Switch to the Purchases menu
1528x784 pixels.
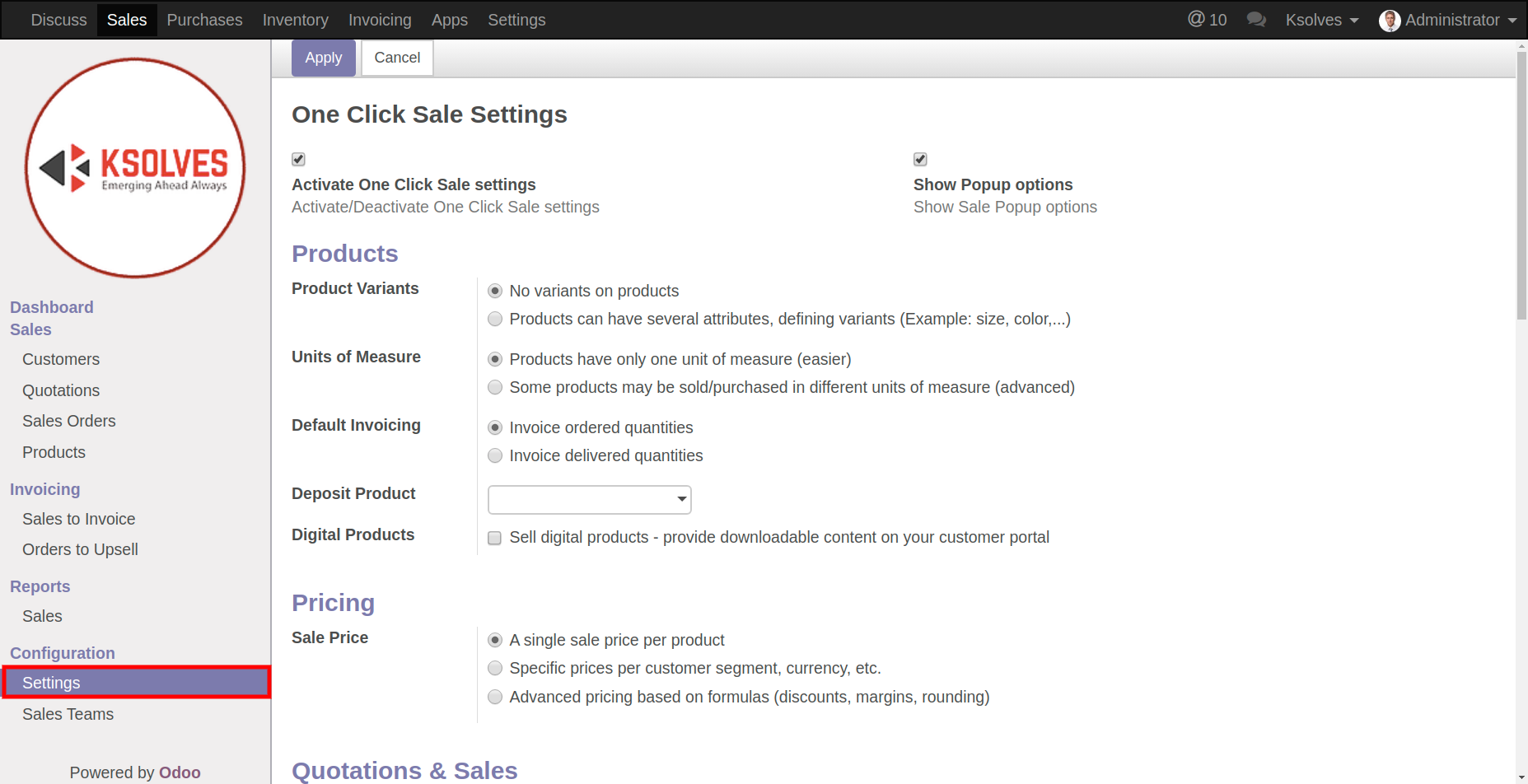204,20
